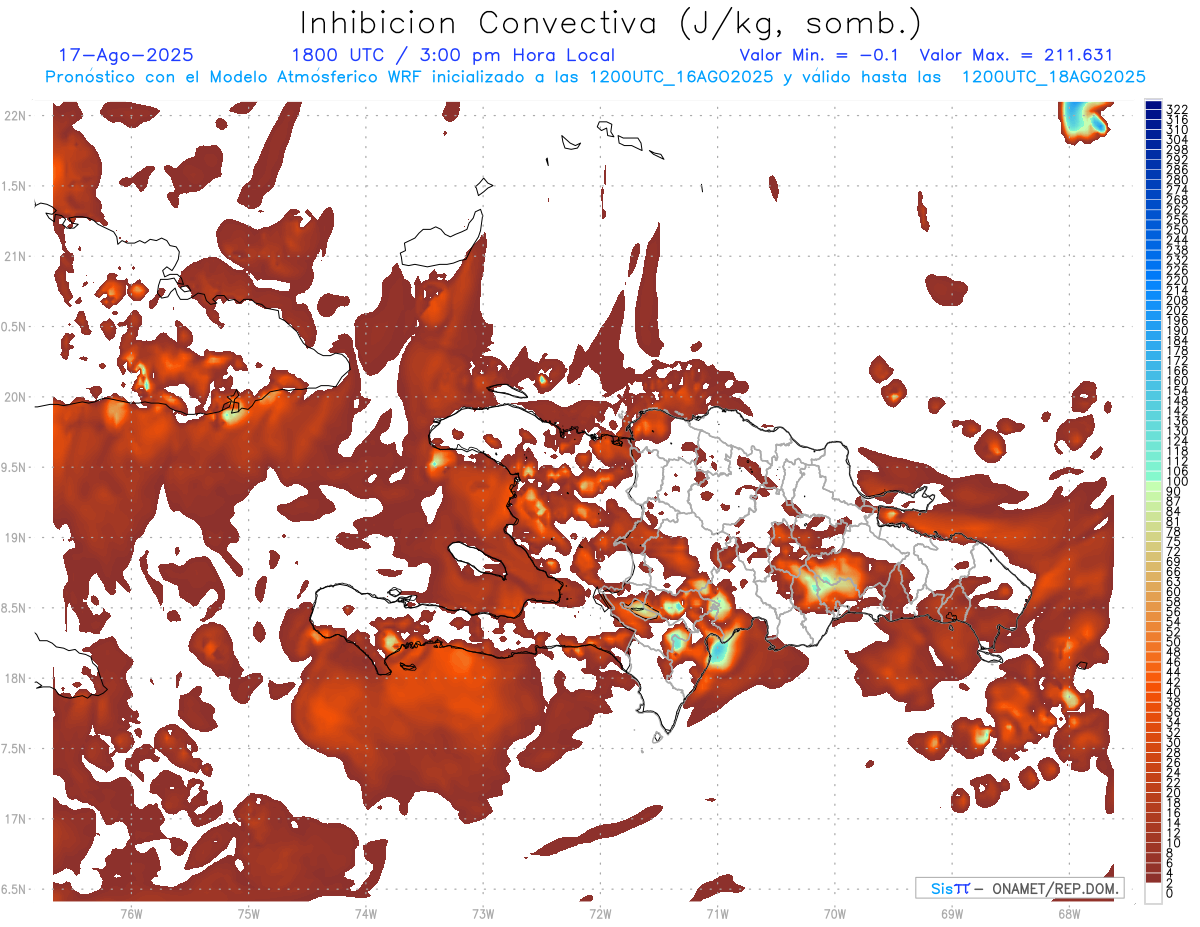Click the '69W' longitude label
1200x927 pixels.
951,913
